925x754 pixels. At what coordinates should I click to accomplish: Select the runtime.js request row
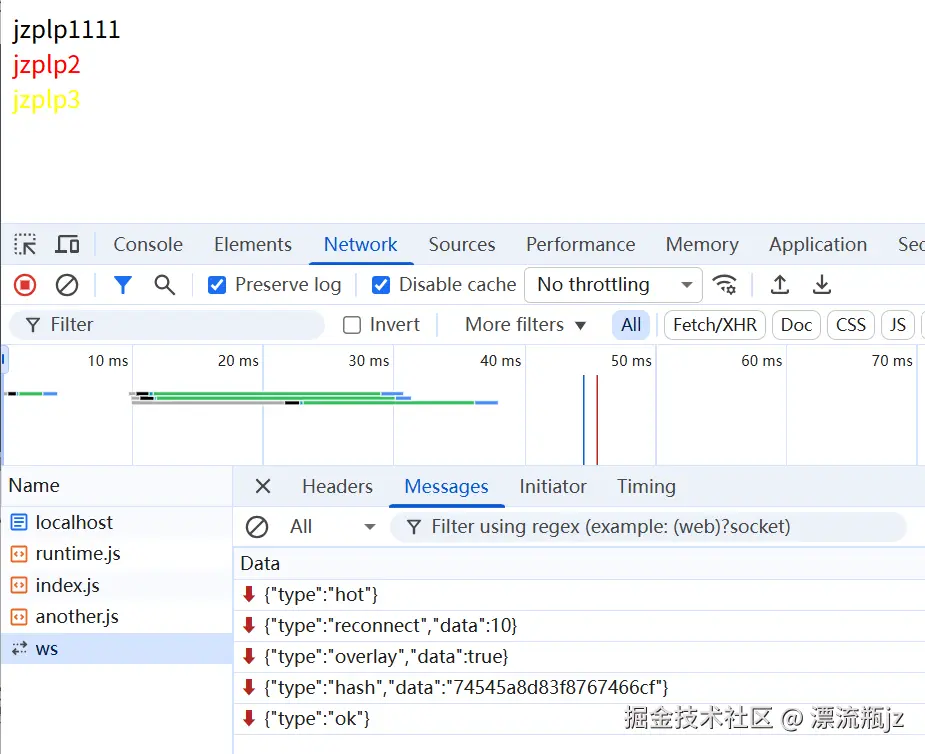click(x=117, y=554)
